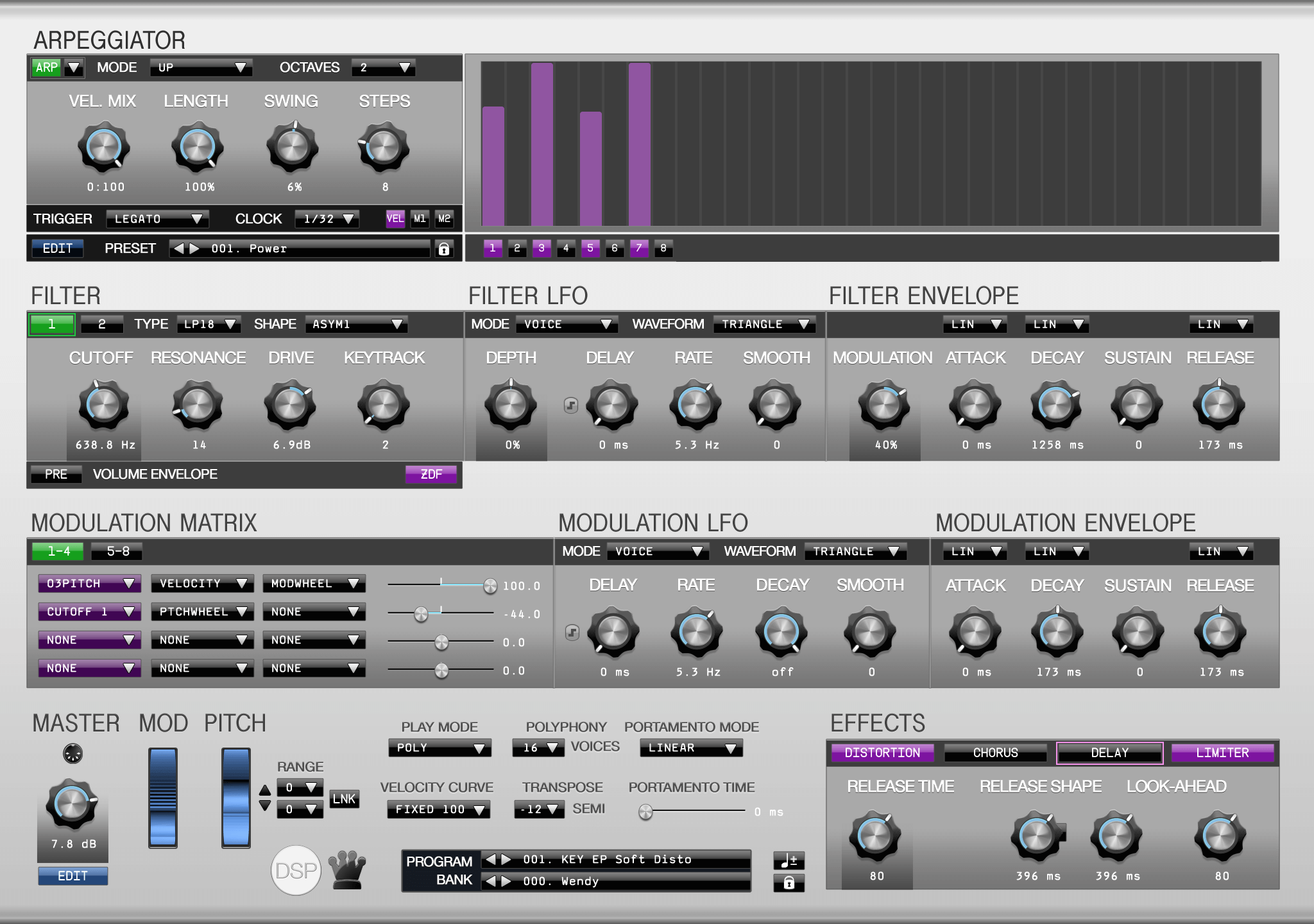
Task: Click pitch range up arrow
Action: 264,790
